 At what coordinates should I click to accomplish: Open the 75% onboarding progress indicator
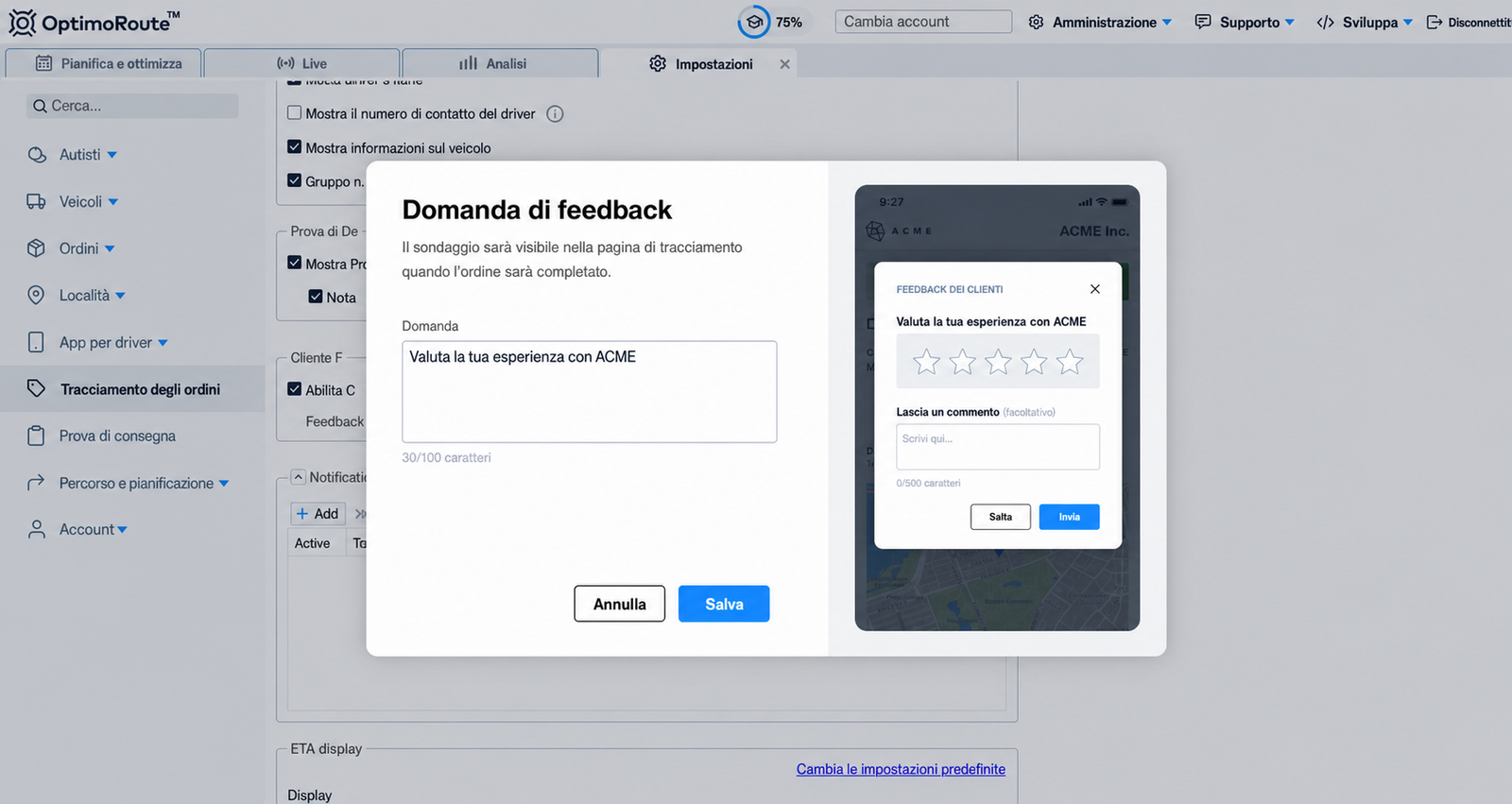point(770,22)
